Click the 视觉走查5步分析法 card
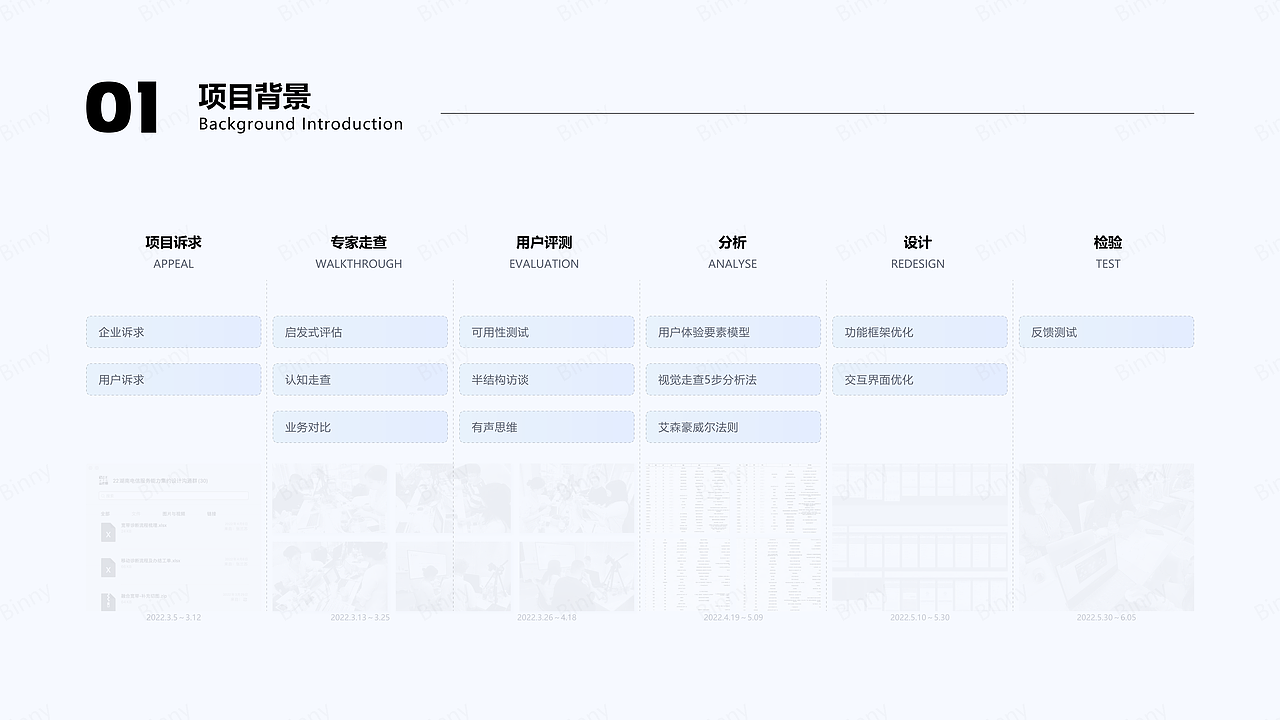Screen dimensions: 1280x720 (733, 379)
